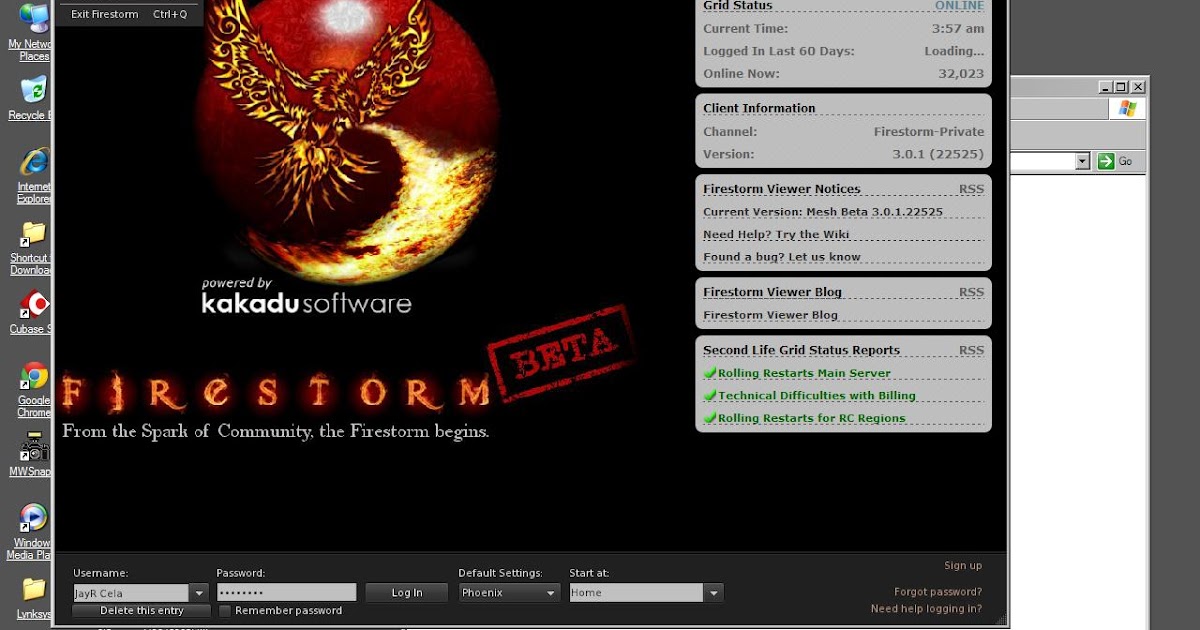This screenshot has width=1200, height=630.
Task: Click the Windows flag logo in the browser window
Action: [1128, 109]
